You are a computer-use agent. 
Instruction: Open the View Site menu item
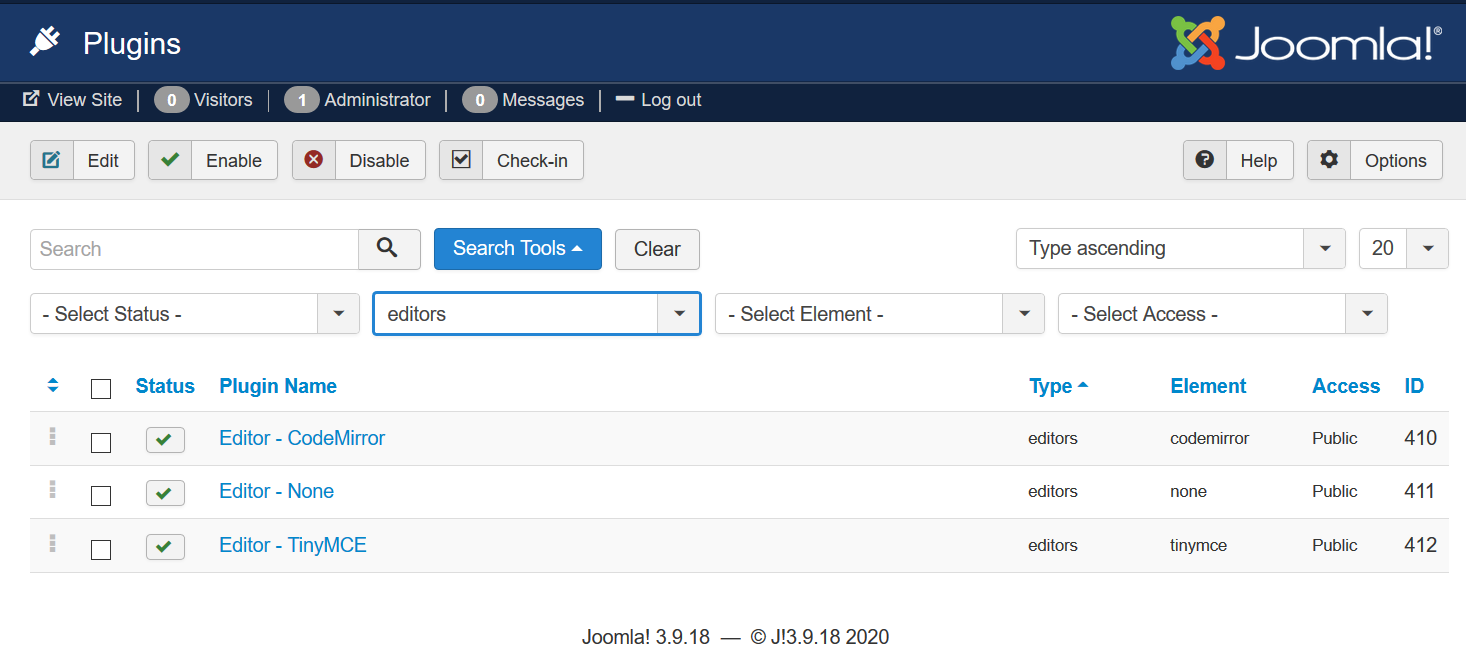tap(73, 100)
